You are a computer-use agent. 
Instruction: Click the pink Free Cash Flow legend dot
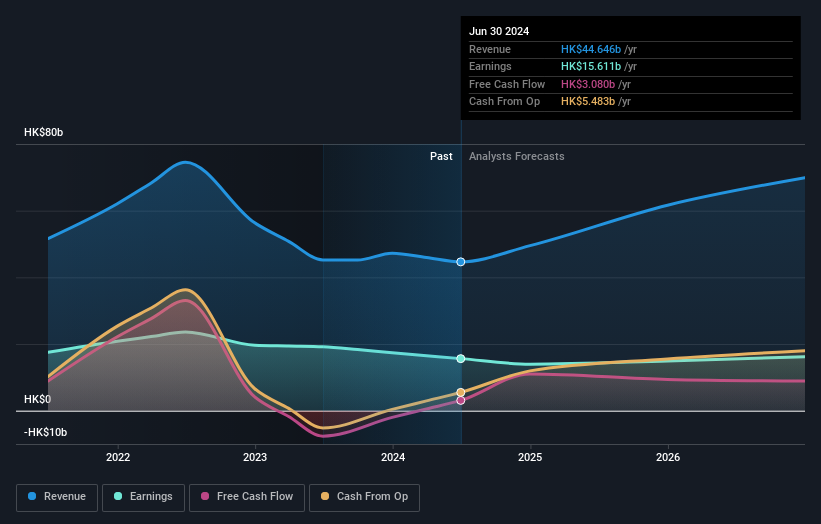click(x=205, y=496)
